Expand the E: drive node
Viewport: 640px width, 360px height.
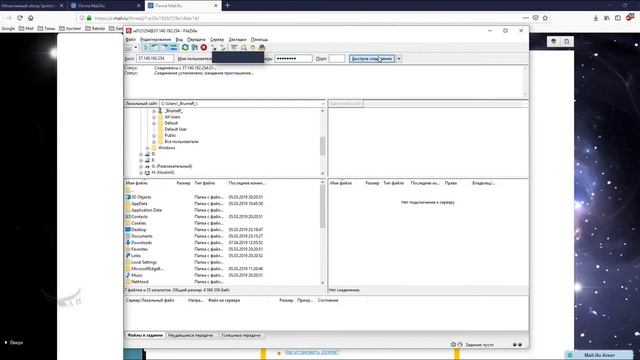point(141,160)
